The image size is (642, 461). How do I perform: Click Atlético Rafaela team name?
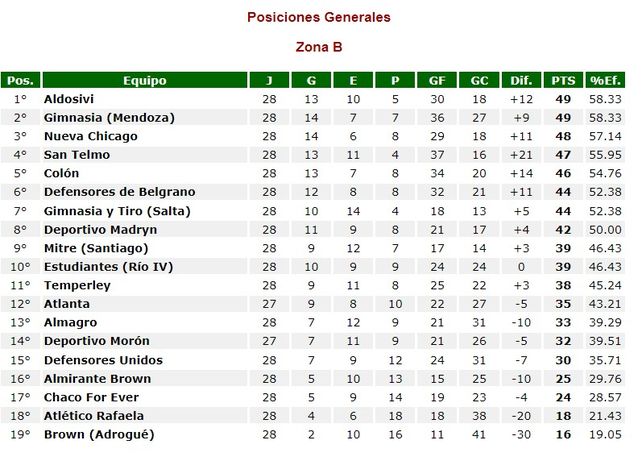tap(94, 416)
